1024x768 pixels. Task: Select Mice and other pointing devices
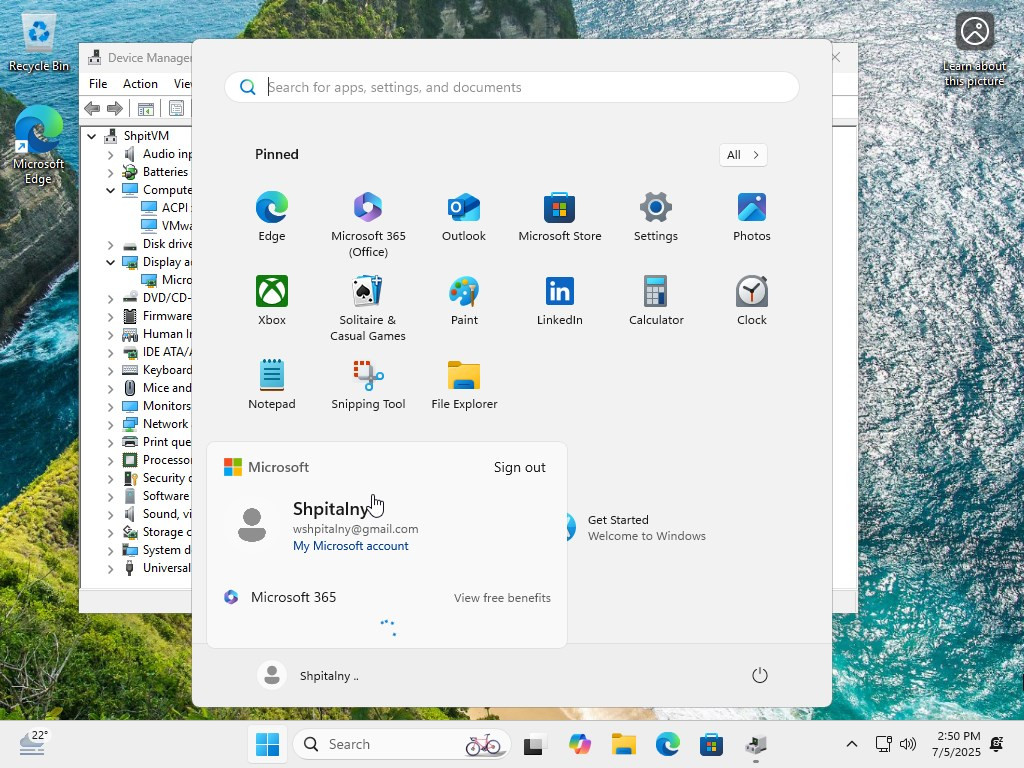[167, 388]
